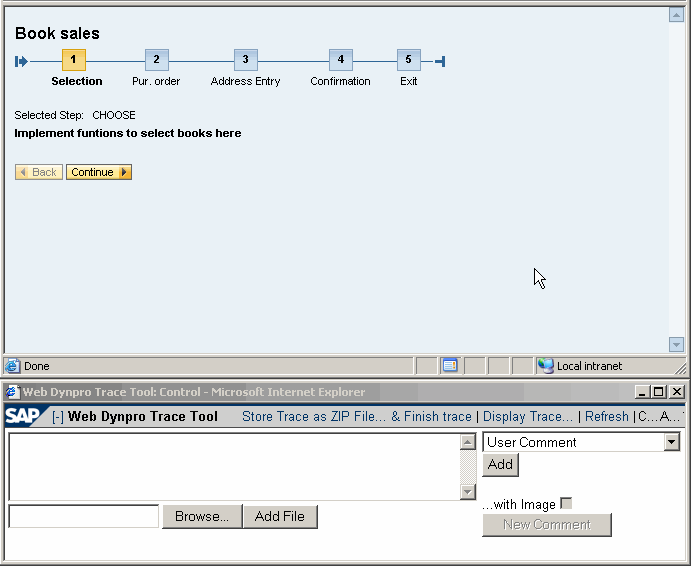
Task: Click the Selection step label
Action: (x=77, y=81)
